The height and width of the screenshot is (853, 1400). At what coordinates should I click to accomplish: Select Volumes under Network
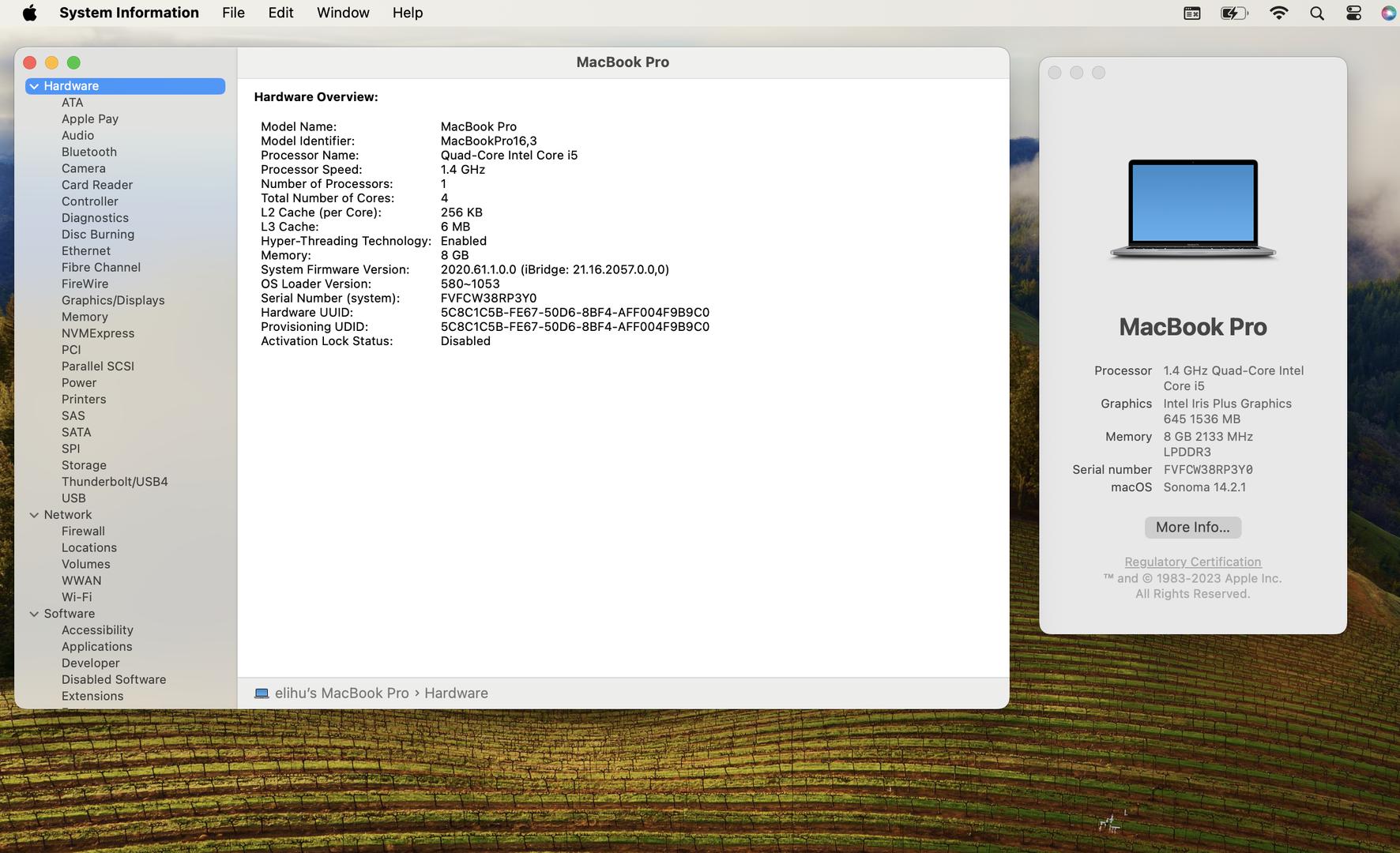[86, 565]
